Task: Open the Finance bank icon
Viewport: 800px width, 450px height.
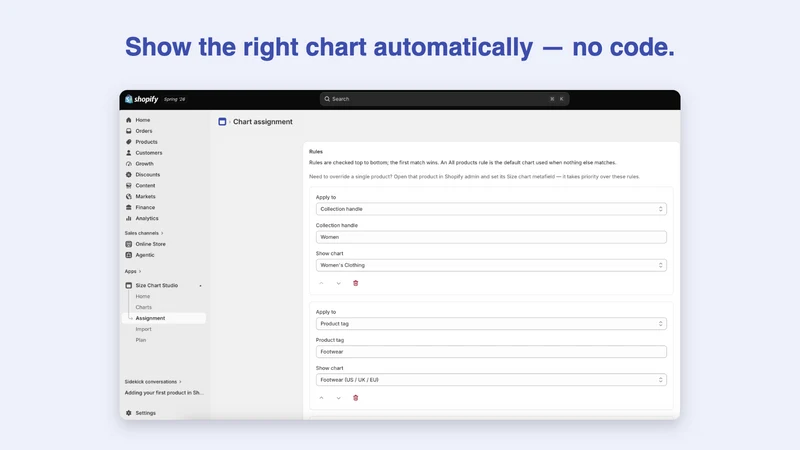Action: [x=129, y=207]
